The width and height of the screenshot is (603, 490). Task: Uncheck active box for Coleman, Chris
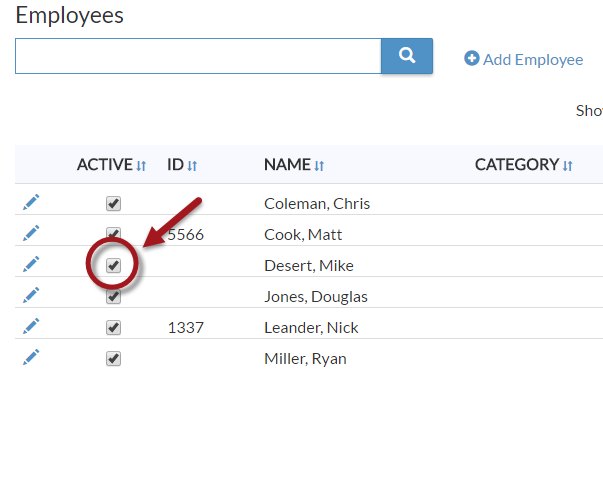tap(113, 203)
